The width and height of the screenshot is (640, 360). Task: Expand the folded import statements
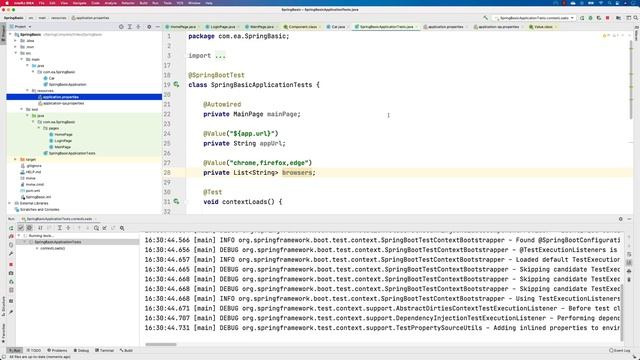point(220,56)
